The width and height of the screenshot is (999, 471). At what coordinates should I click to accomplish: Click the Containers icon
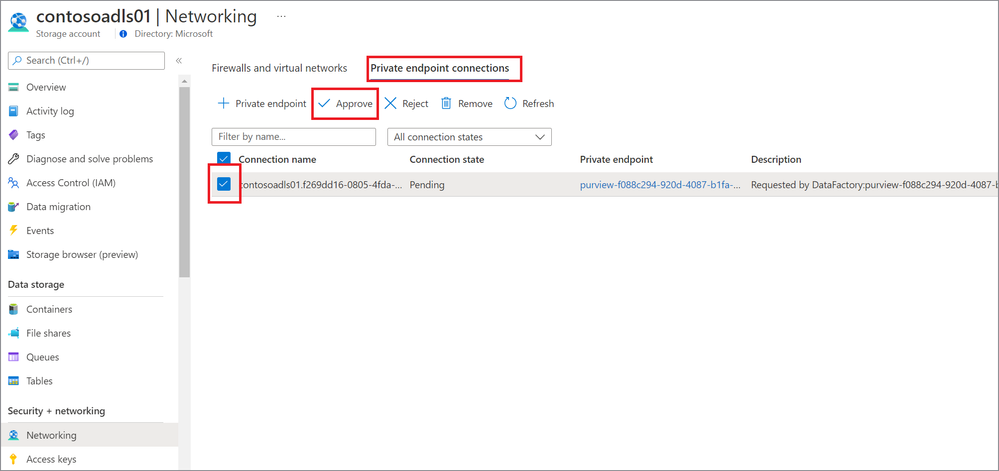coord(13,309)
